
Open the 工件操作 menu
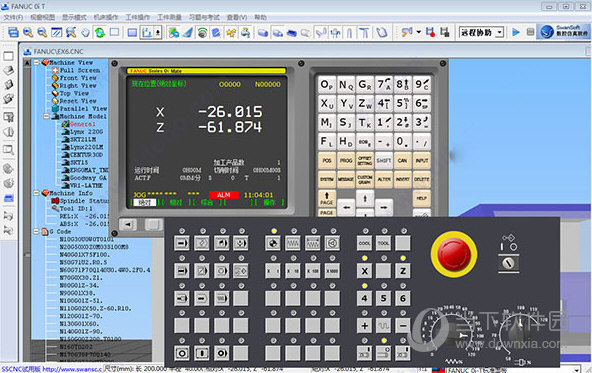tap(137, 17)
